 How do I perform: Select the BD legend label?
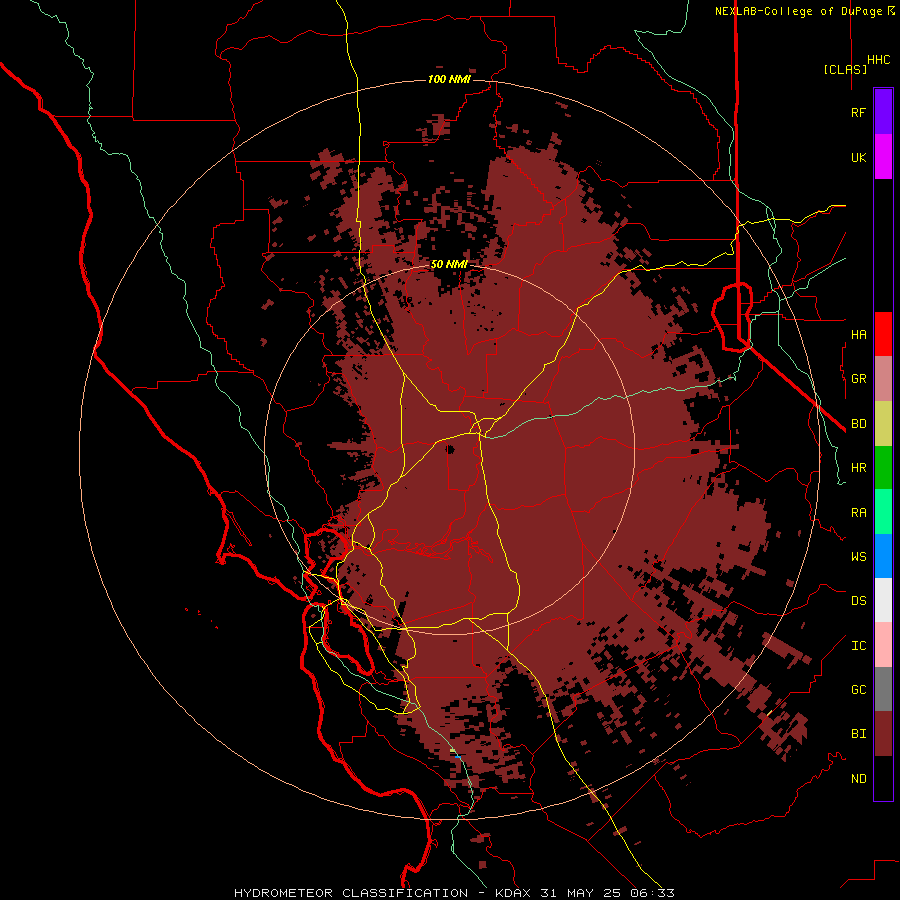(x=858, y=423)
